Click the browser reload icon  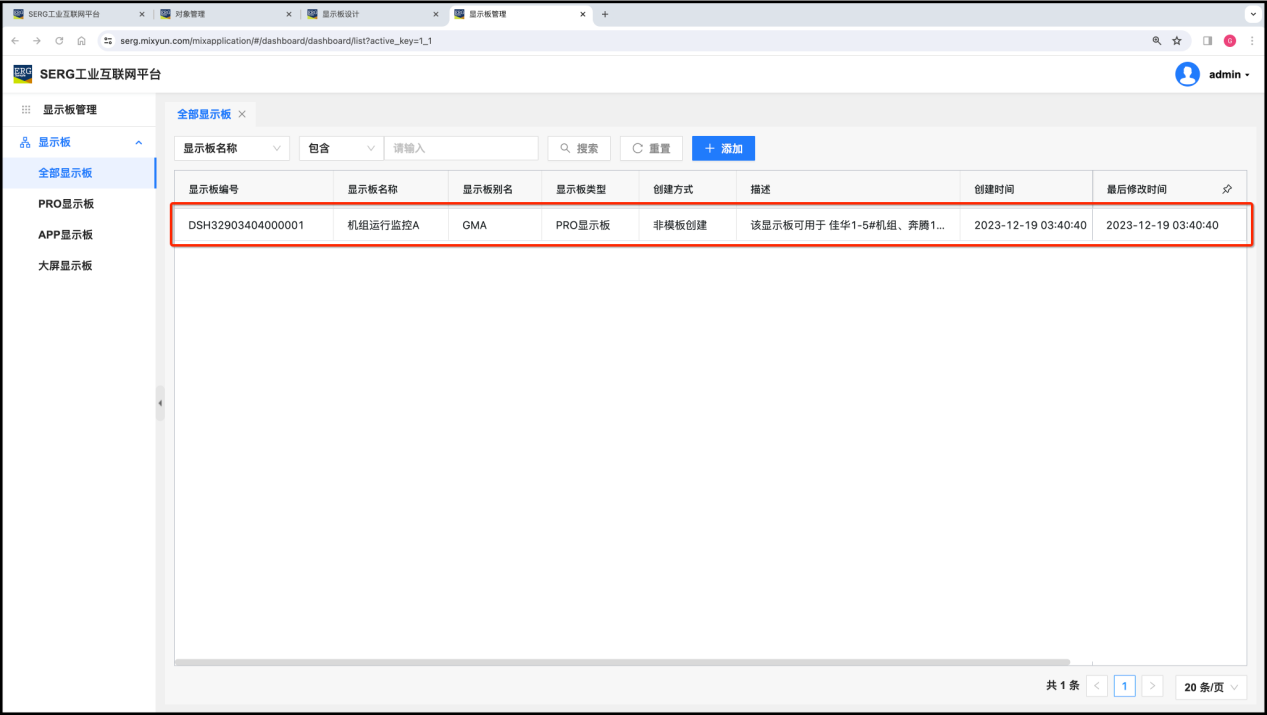[59, 41]
